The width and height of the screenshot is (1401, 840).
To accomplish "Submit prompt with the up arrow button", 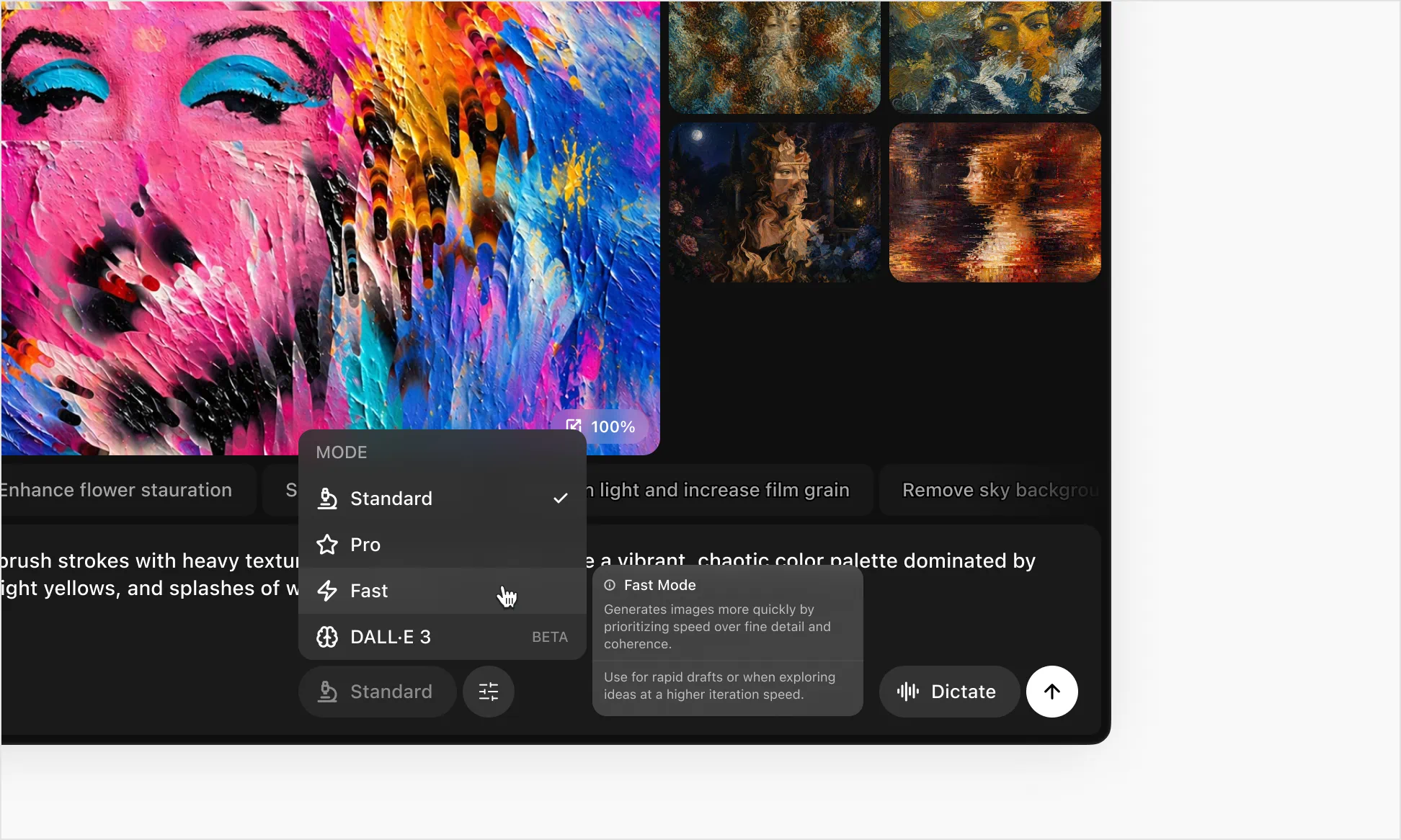I will (1052, 692).
